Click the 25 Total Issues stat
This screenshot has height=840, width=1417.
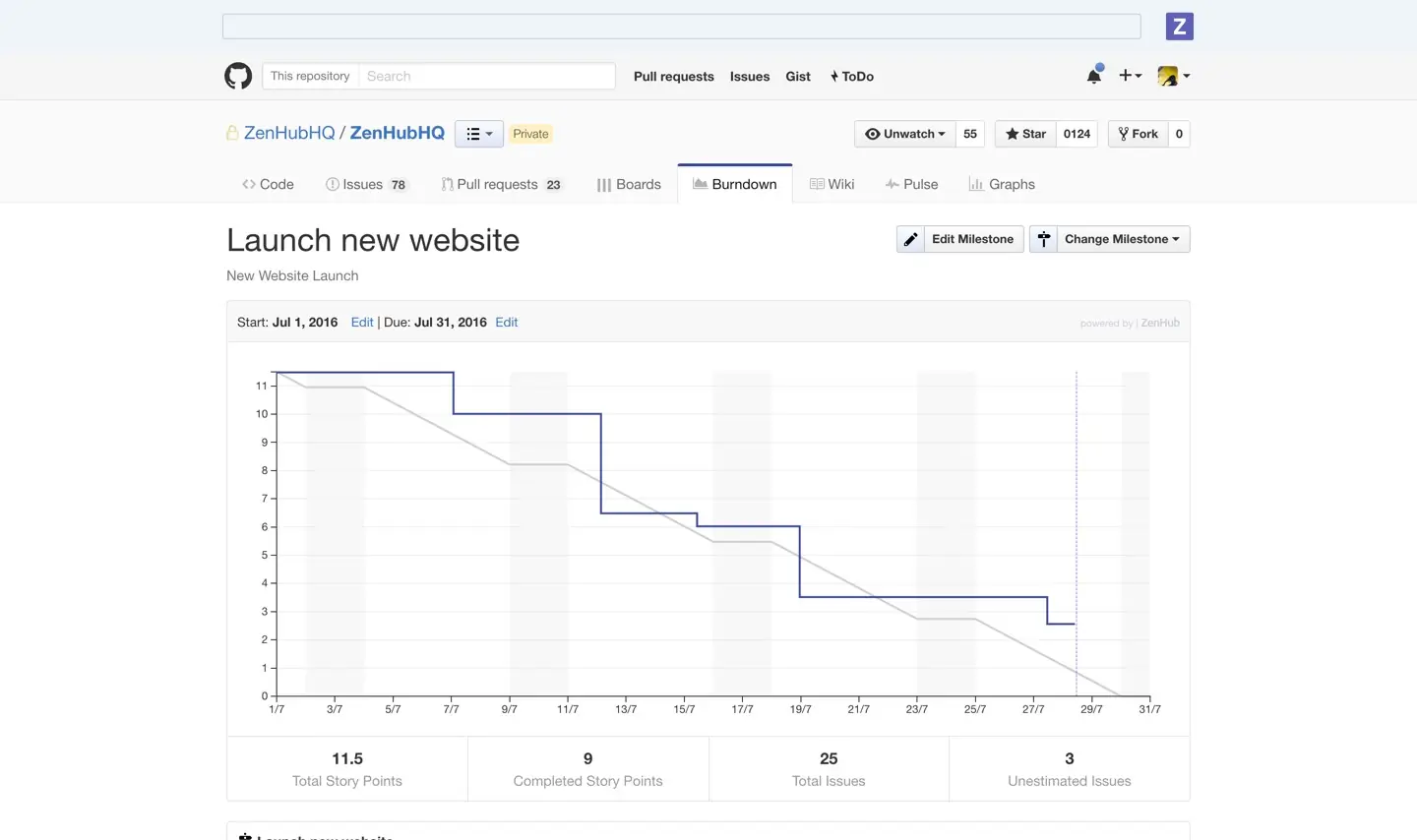click(x=829, y=769)
